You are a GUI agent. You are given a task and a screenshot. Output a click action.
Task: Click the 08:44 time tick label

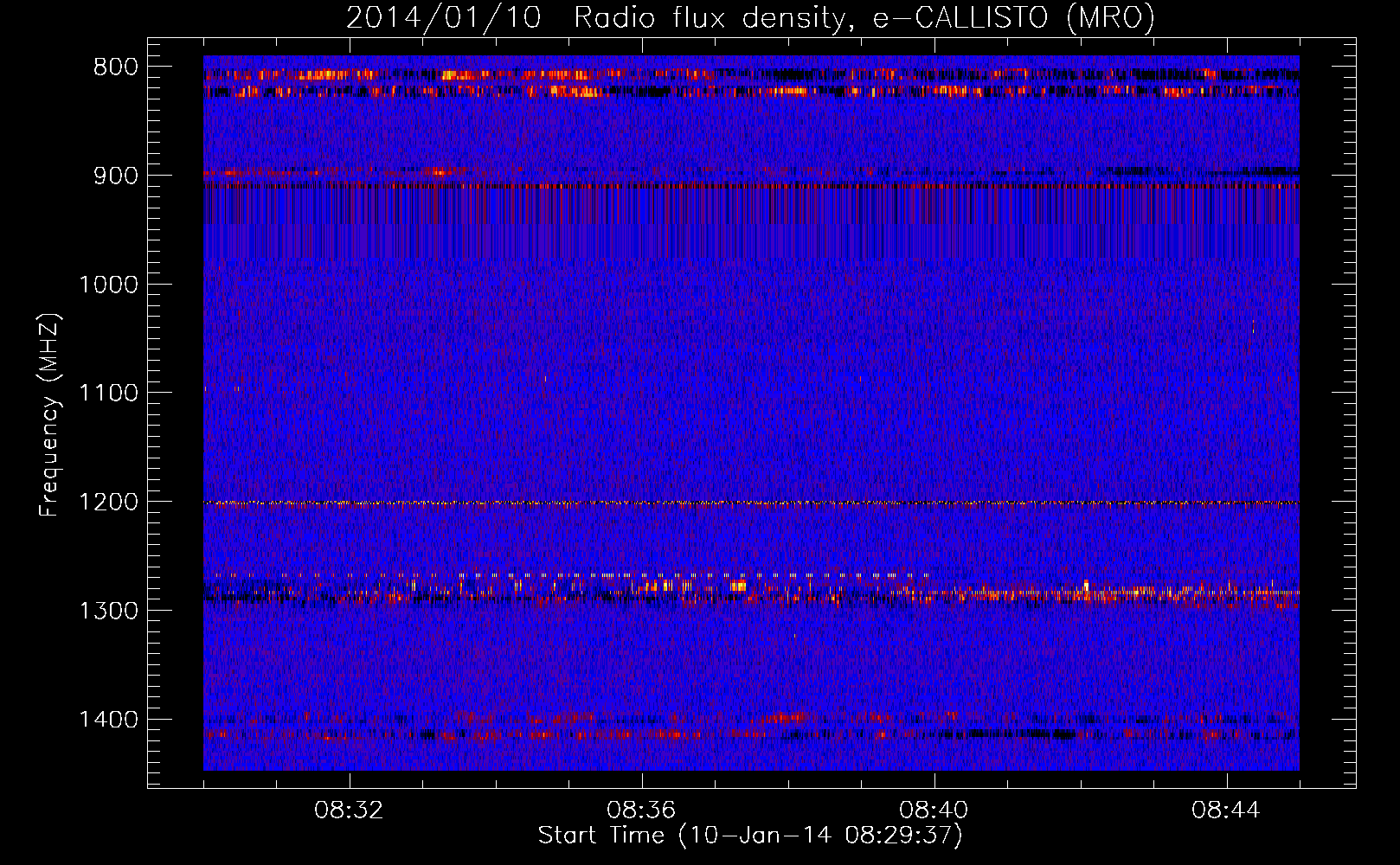[1226, 811]
